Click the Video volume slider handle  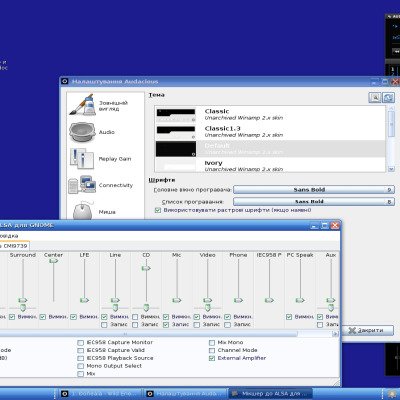pyautogui.click(x=207, y=300)
